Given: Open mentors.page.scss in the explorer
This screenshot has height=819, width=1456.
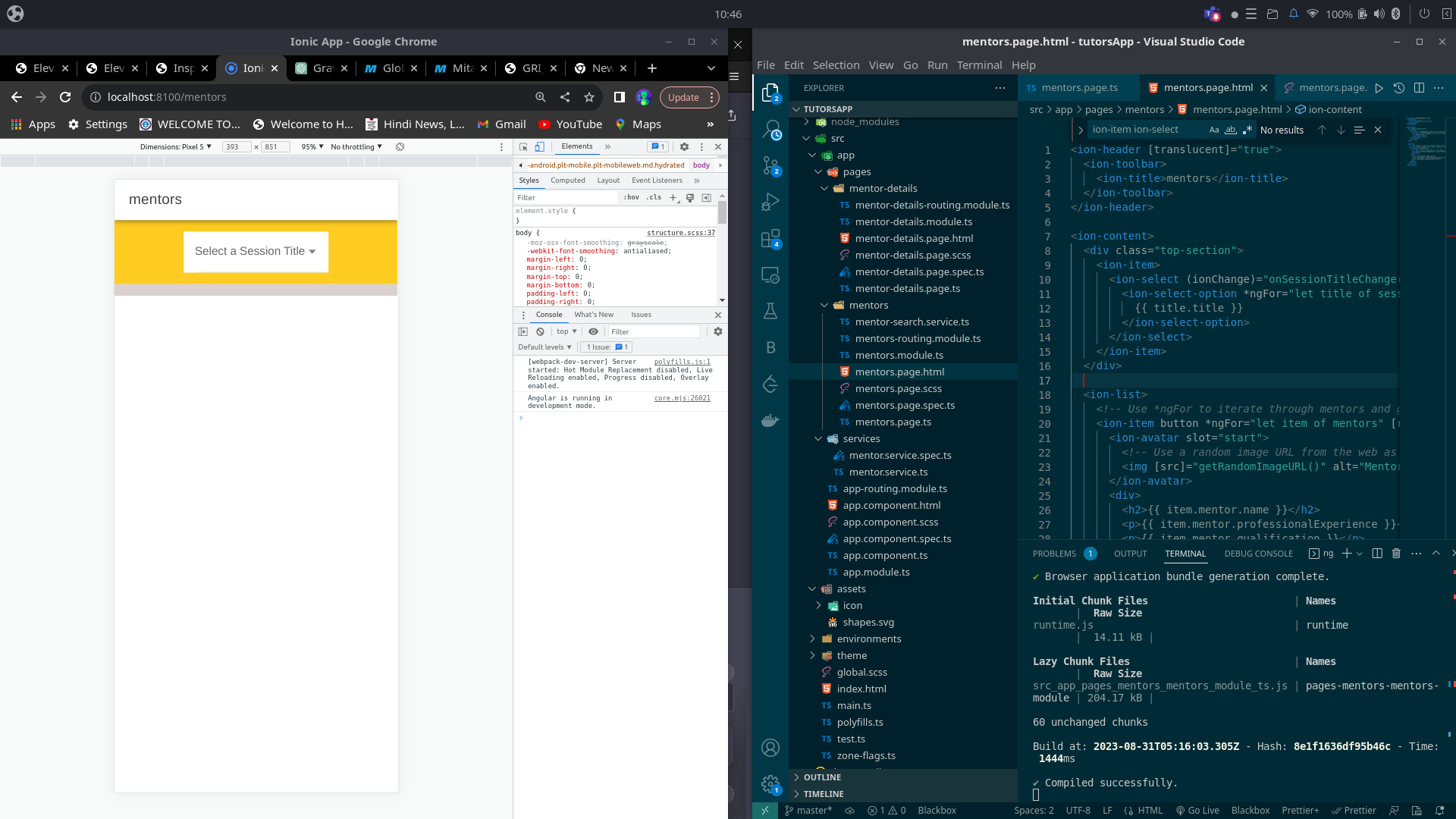Looking at the screenshot, I should (898, 389).
